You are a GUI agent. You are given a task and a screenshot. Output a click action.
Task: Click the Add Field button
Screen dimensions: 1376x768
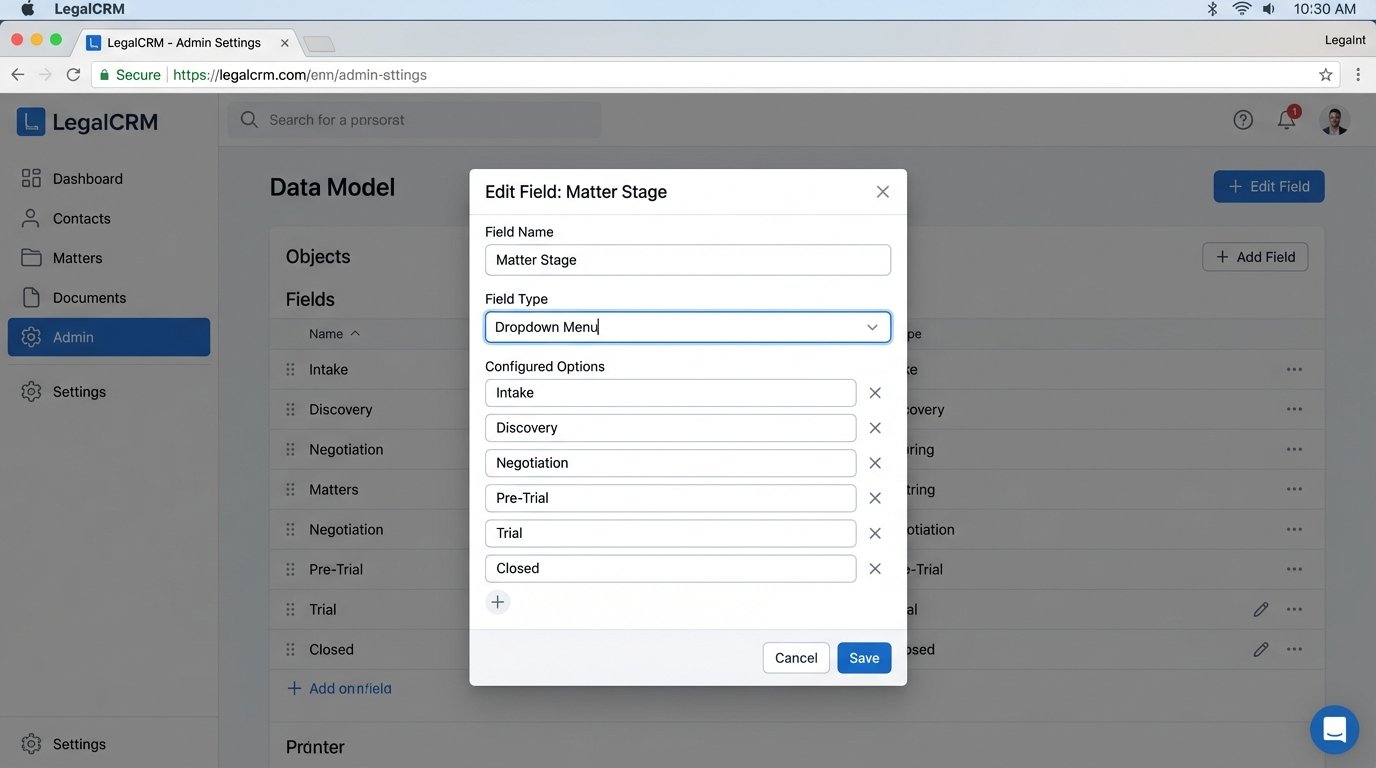tap(1255, 257)
